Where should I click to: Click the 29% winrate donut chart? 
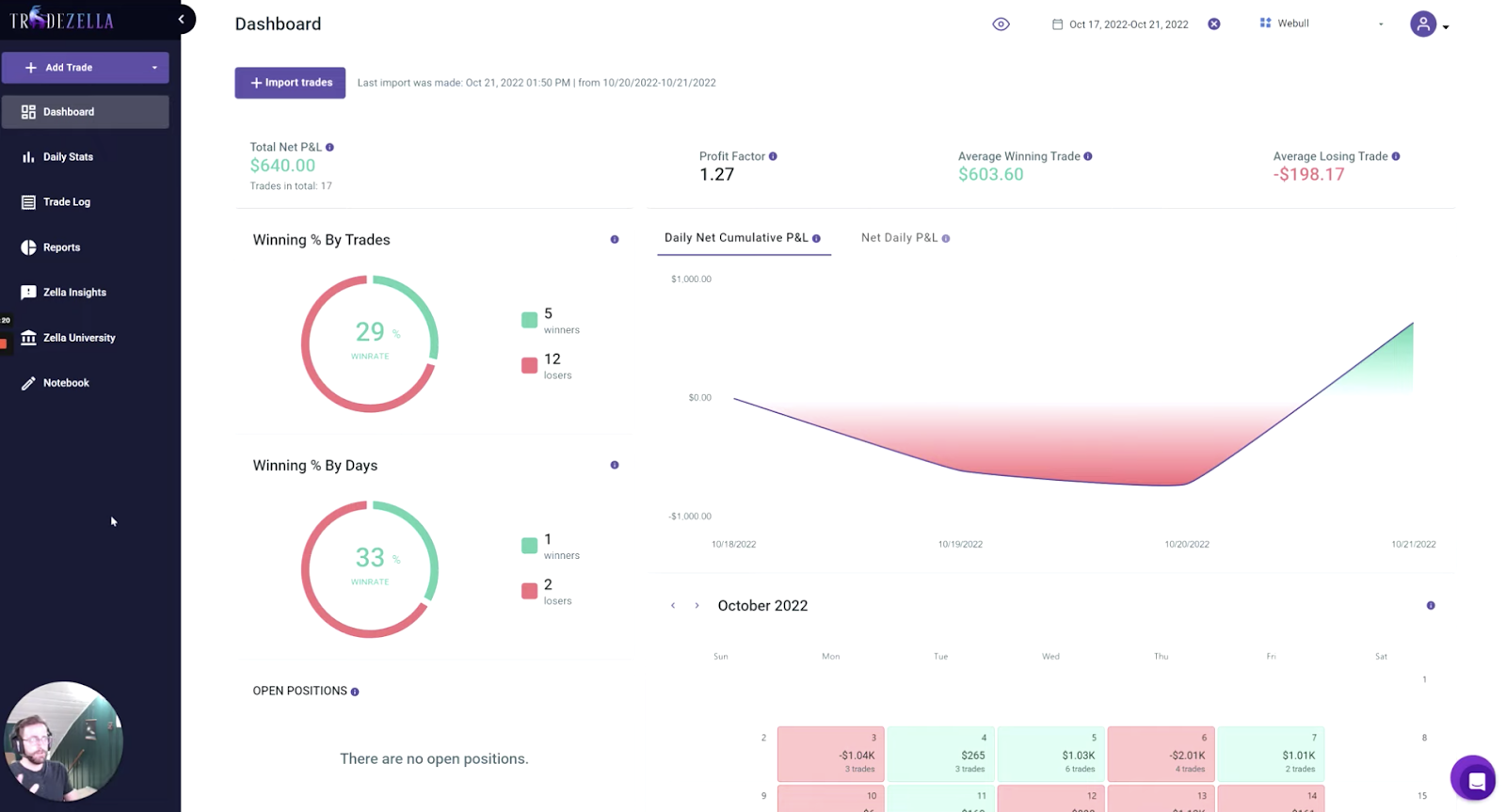click(369, 342)
